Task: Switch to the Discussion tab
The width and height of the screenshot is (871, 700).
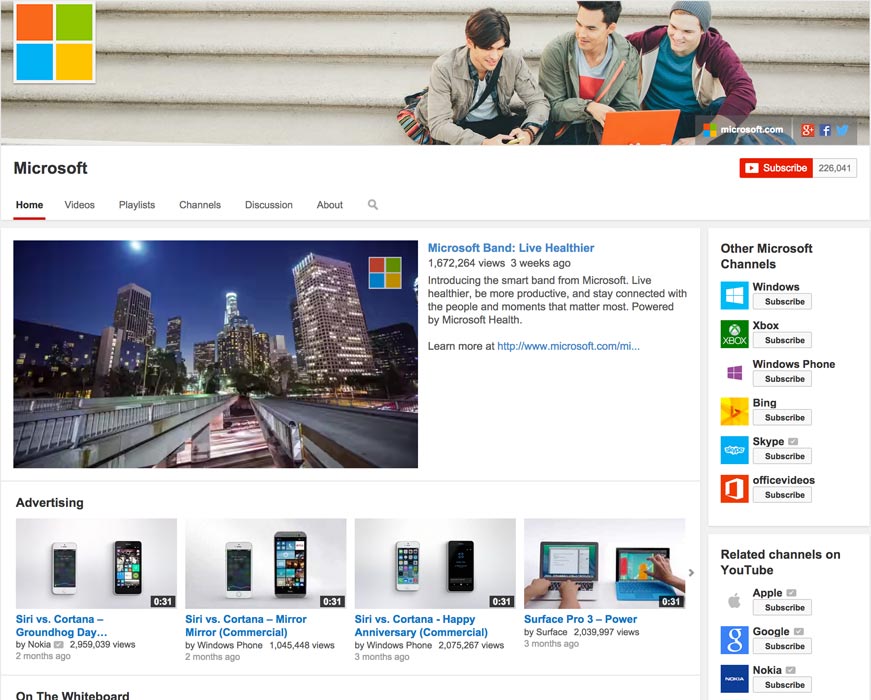Action: (269, 204)
